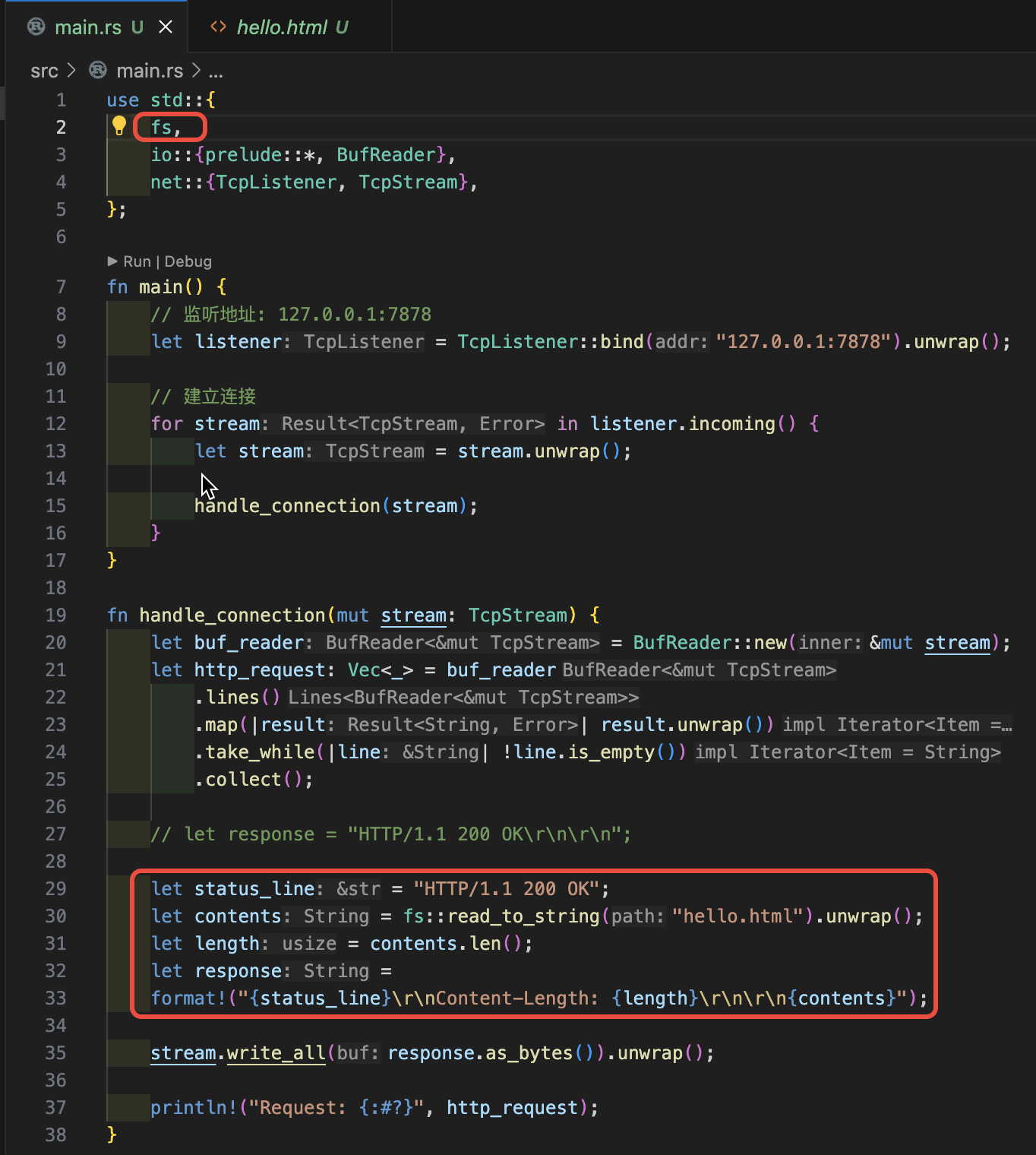Click the comment '// 建立连接'
The width and height of the screenshot is (1036, 1155).
click(204, 396)
